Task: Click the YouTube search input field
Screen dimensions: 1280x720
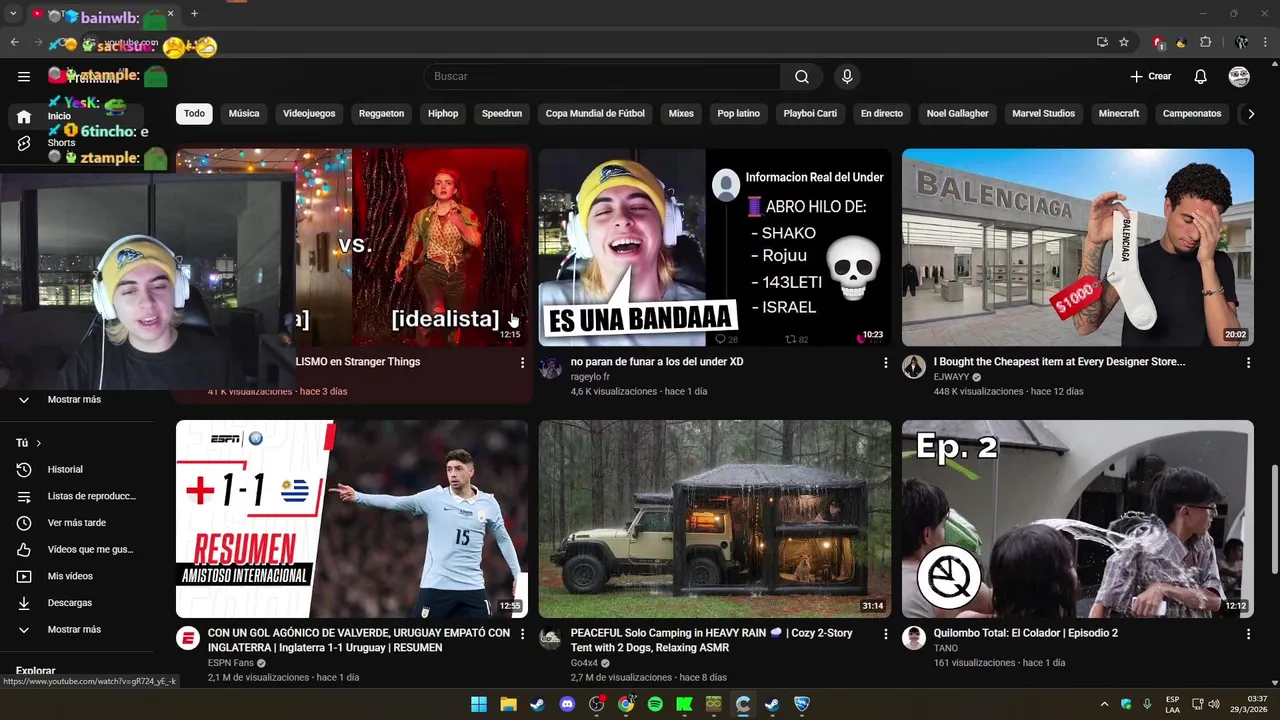Action: tap(602, 76)
